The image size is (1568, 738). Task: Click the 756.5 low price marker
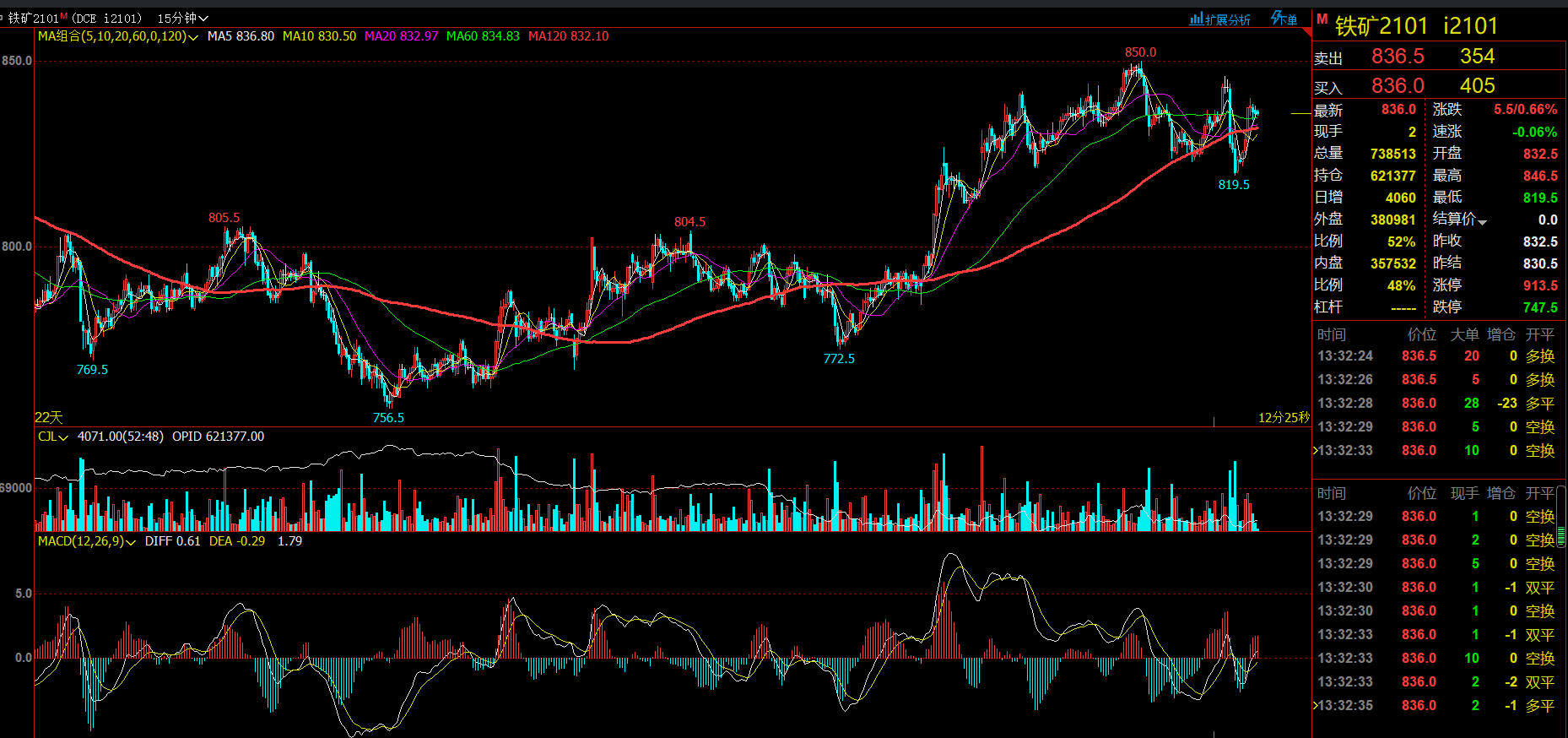388,417
